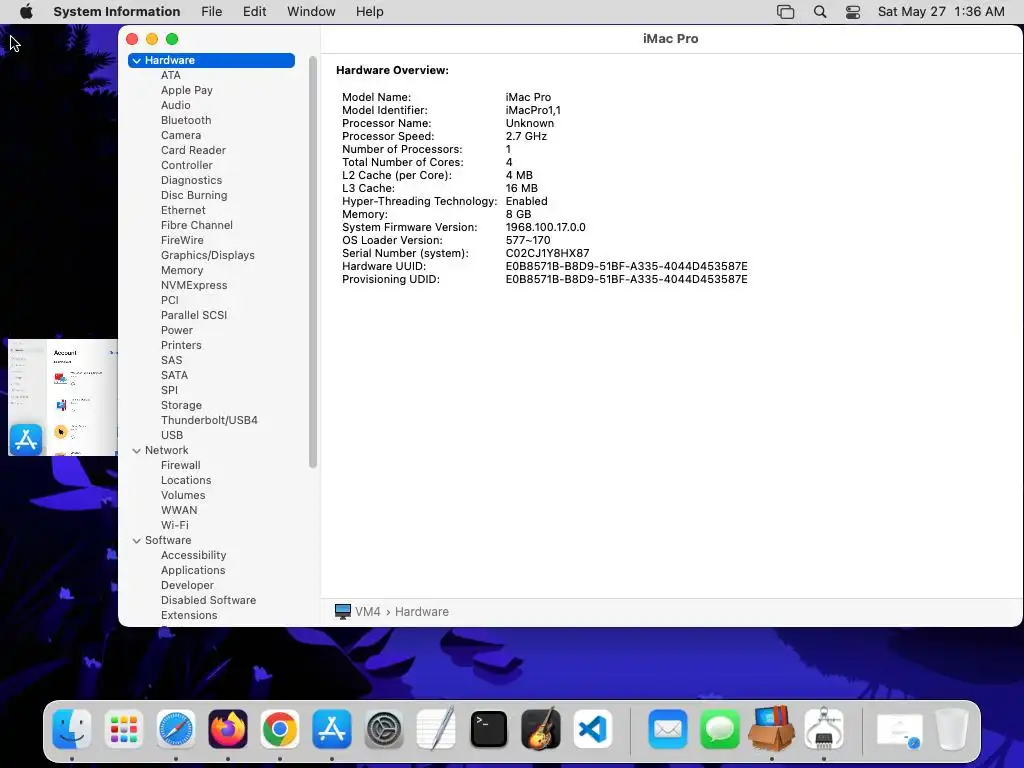The height and width of the screenshot is (768, 1024).
Task: Select Storage in the sidebar
Action: pos(182,406)
